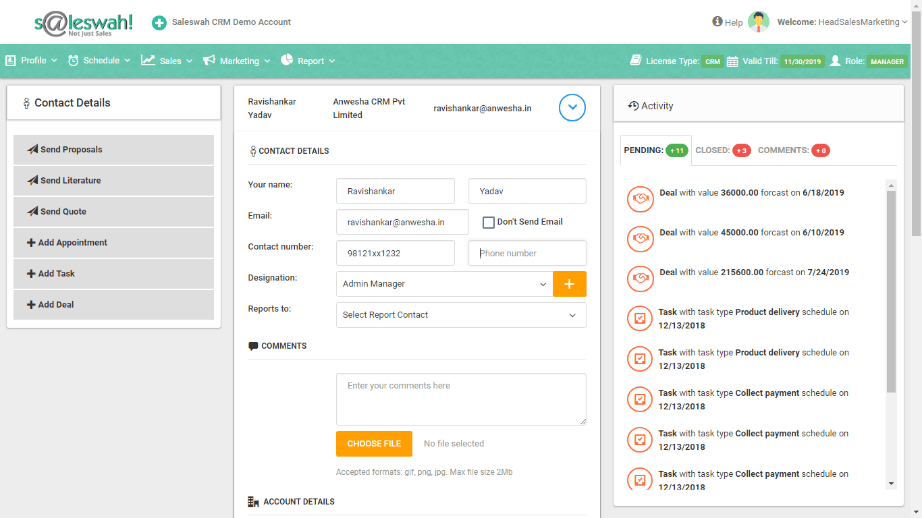The width and height of the screenshot is (922, 518).
Task: Click the second Collect payment task icon
Action: tap(640, 440)
